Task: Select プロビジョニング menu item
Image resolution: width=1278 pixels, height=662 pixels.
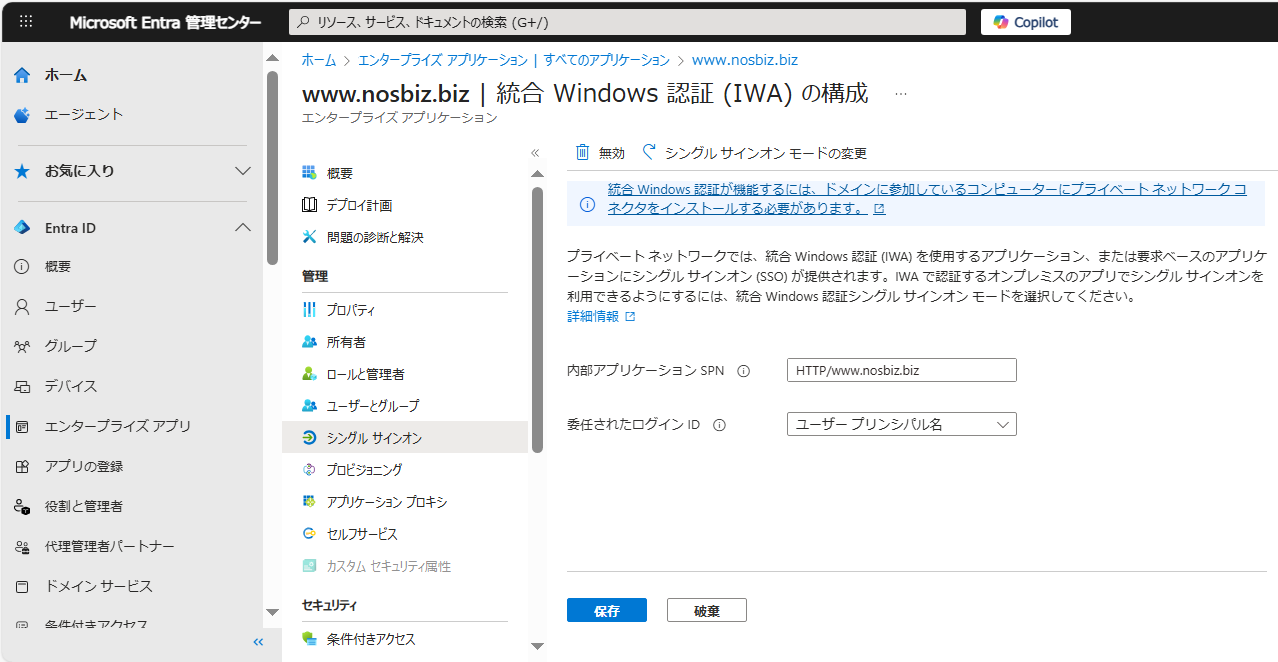Action: click(x=364, y=470)
